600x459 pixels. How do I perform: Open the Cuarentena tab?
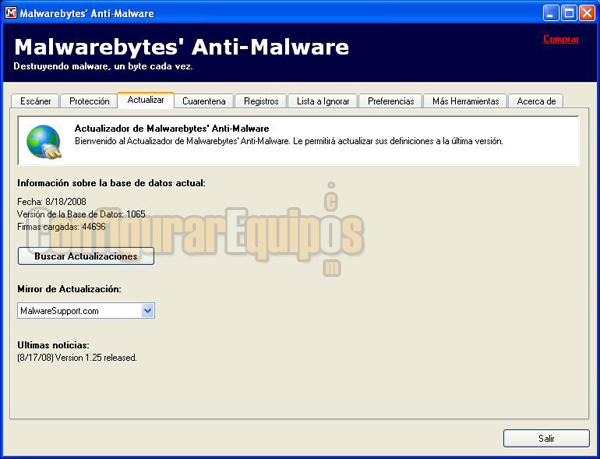pyautogui.click(x=204, y=101)
